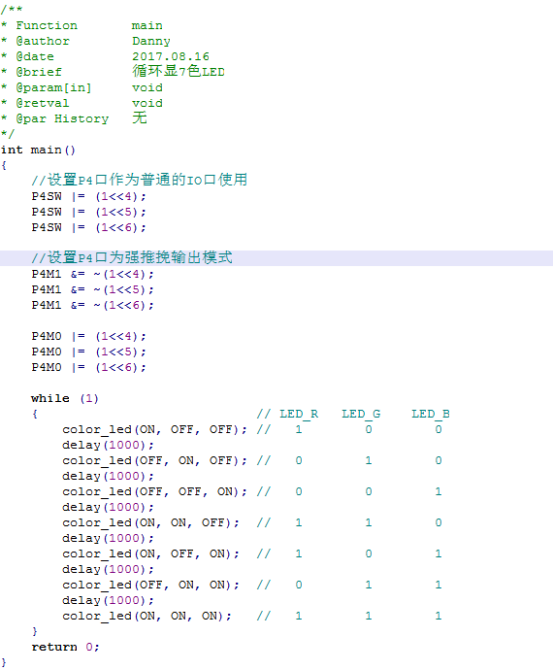Screen dimensions: 554x670
Task: Click the P4 IO port setup comment
Action: [x=140, y=180]
